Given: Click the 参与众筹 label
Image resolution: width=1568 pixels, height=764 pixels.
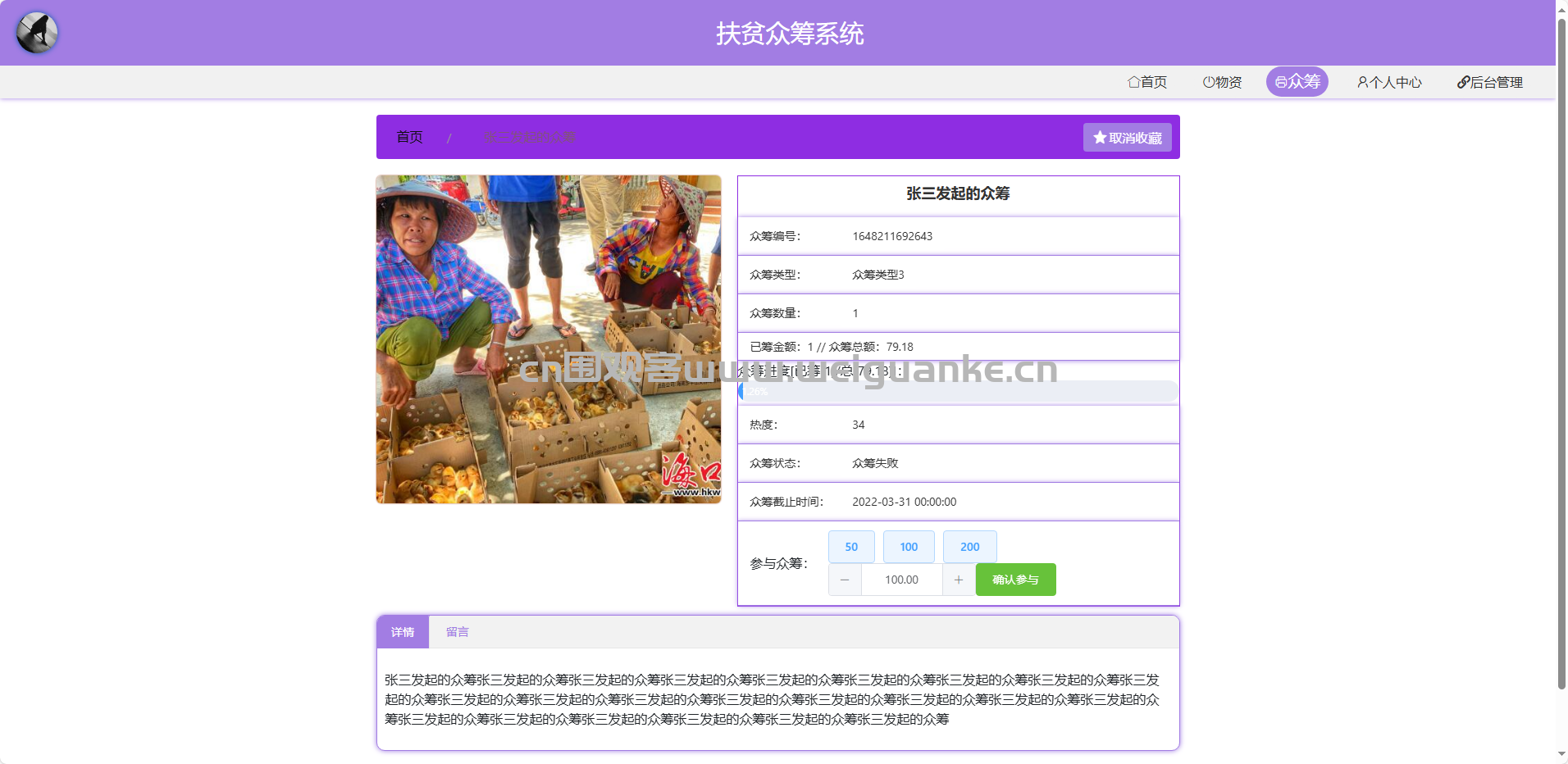Looking at the screenshot, I should [779, 564].
